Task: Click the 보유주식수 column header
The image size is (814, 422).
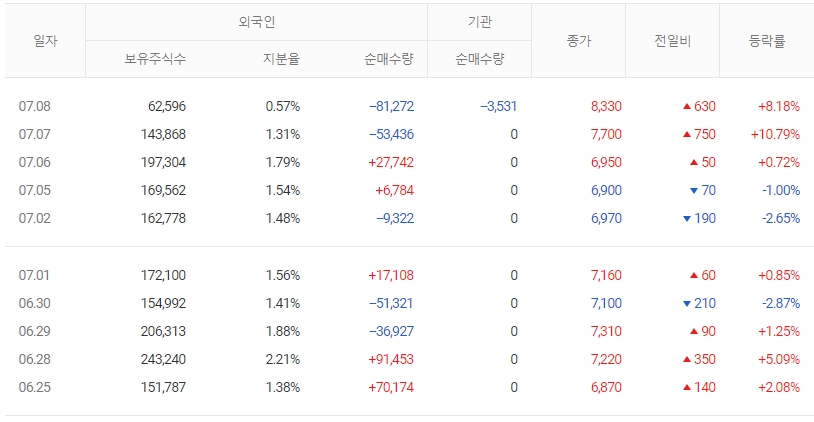Action: 155,59
